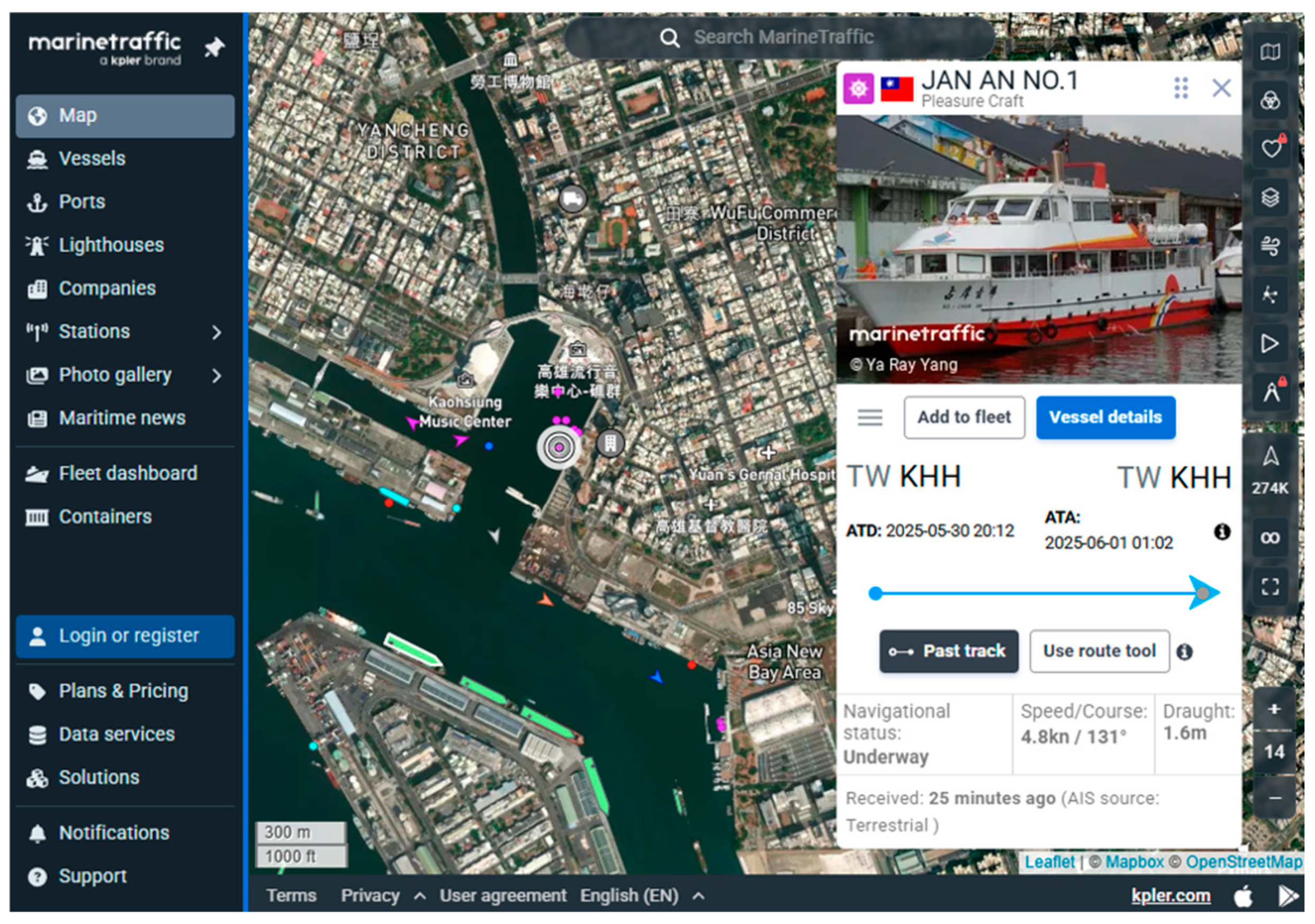Screen dimensions: 1315x924
Task: Click Login or register button
Action: [x=125, y=636]
